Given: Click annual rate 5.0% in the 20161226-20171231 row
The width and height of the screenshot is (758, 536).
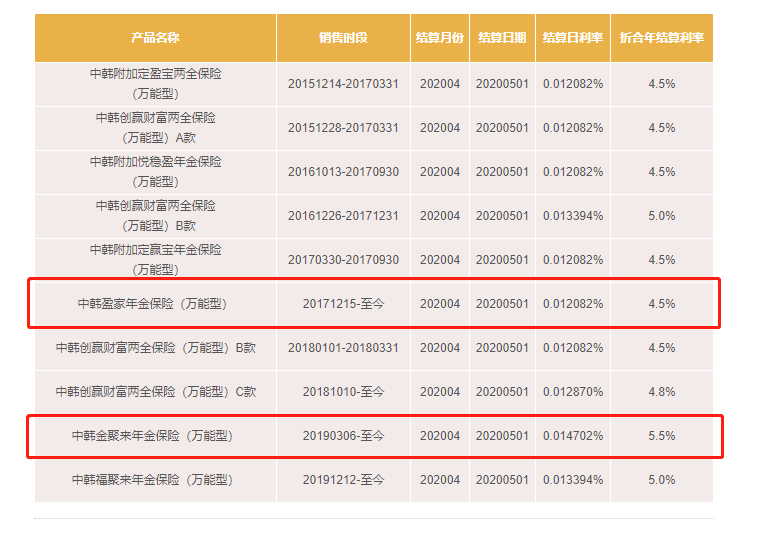Looking at the screenshot, I should 661,216.
